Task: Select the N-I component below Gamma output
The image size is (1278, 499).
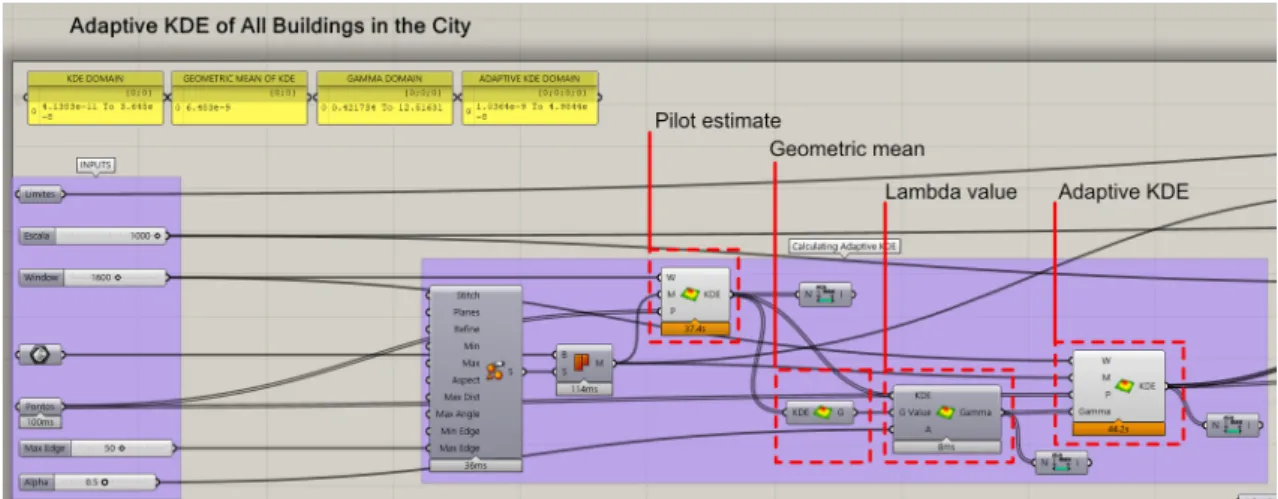Action: [x=1062, y=462]
